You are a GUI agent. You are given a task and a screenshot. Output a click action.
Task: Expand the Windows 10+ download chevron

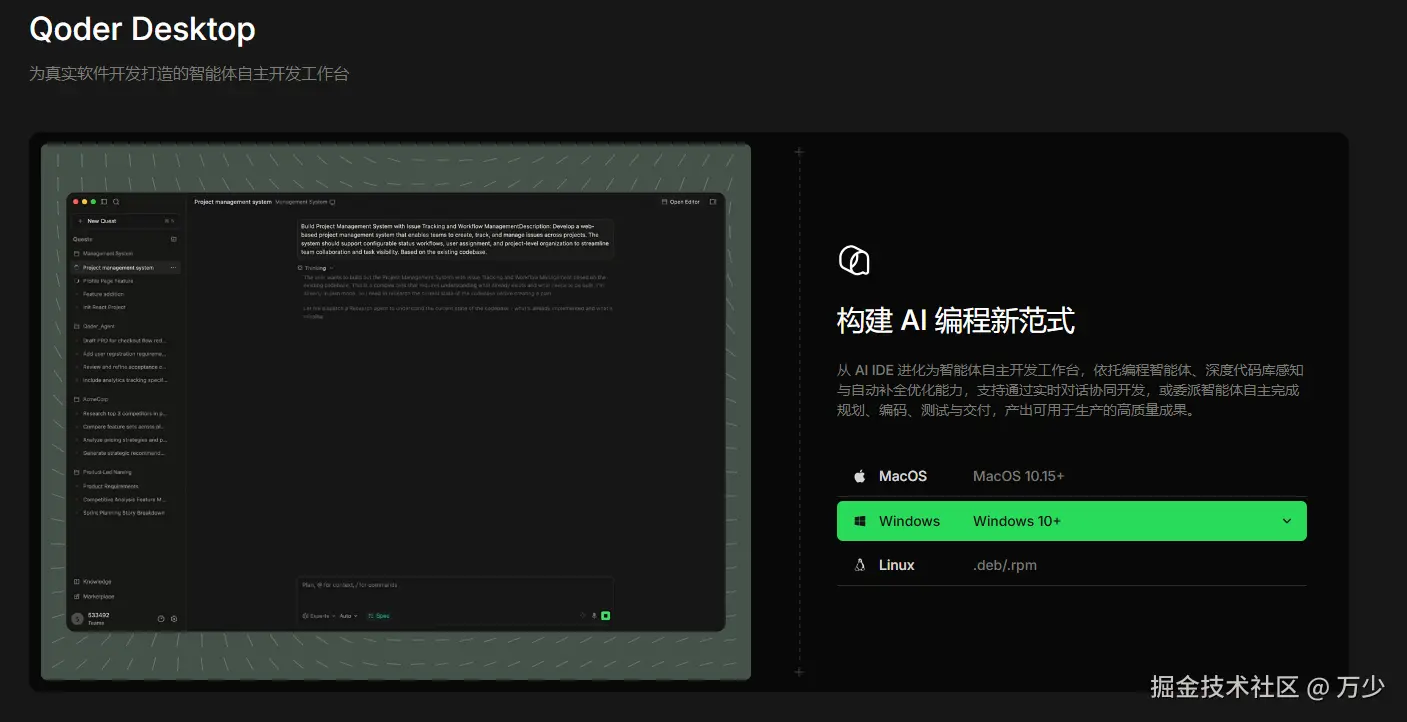pyautogui.click(x=1287, y=521)
